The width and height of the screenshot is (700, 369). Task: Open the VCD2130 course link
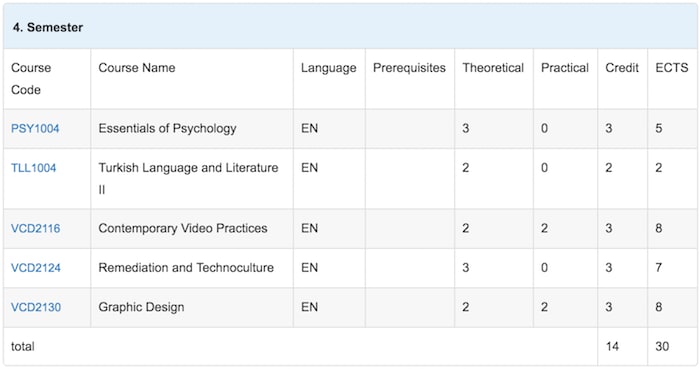pos(36,307)
